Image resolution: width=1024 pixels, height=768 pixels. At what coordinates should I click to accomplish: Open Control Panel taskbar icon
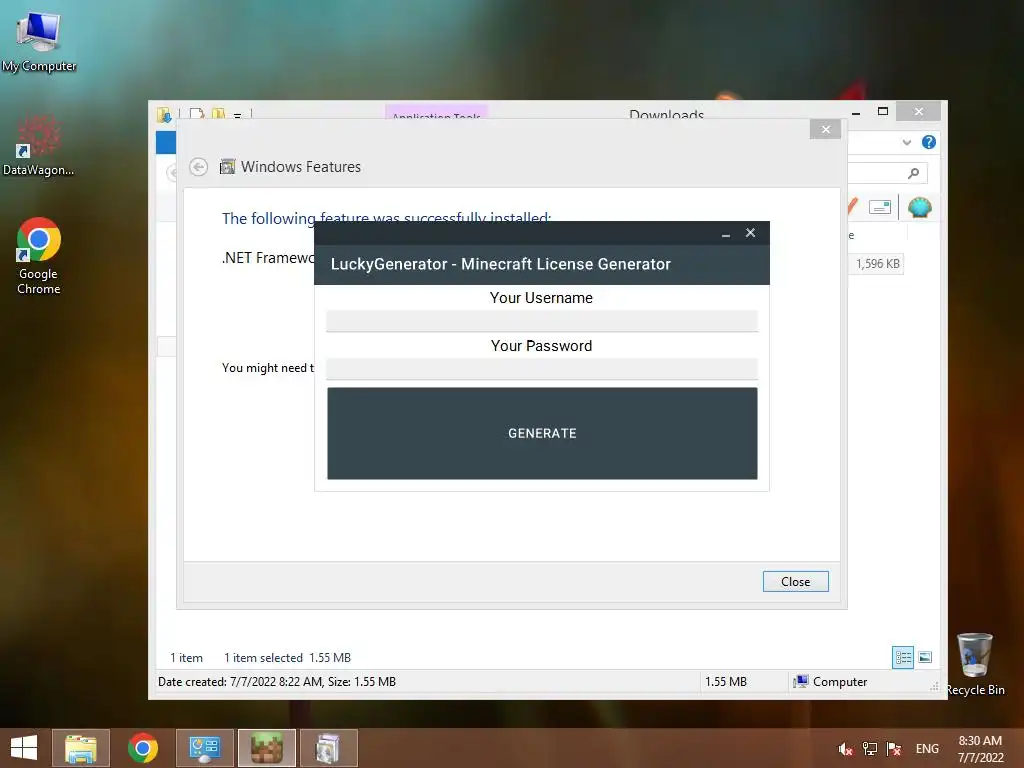pos(204,748)
